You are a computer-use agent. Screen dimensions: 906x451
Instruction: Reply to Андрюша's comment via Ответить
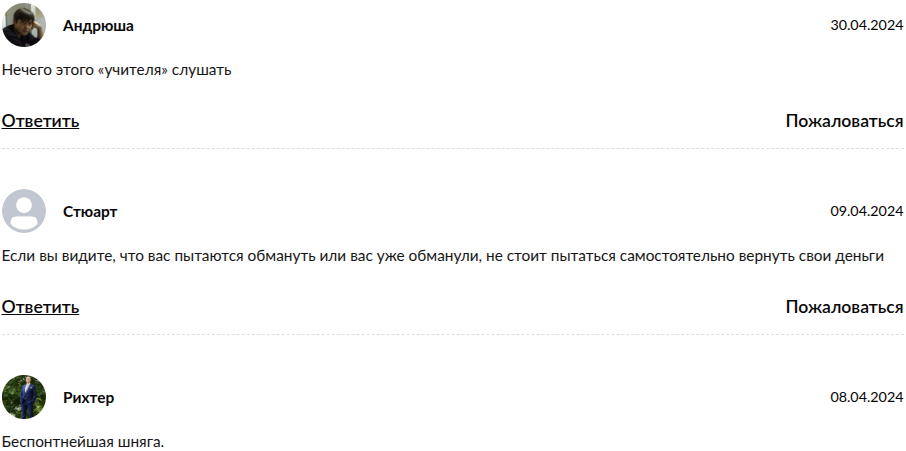pos(40,121)
